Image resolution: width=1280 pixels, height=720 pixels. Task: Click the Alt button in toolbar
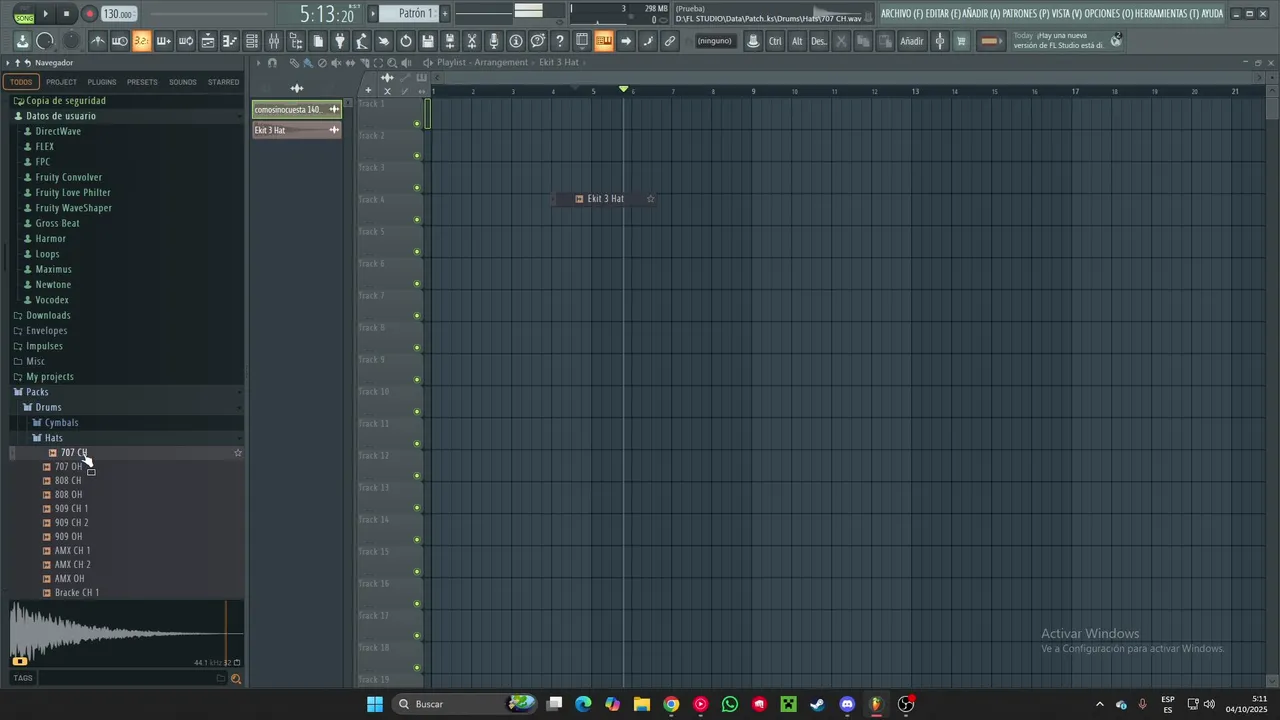point(797,41)
